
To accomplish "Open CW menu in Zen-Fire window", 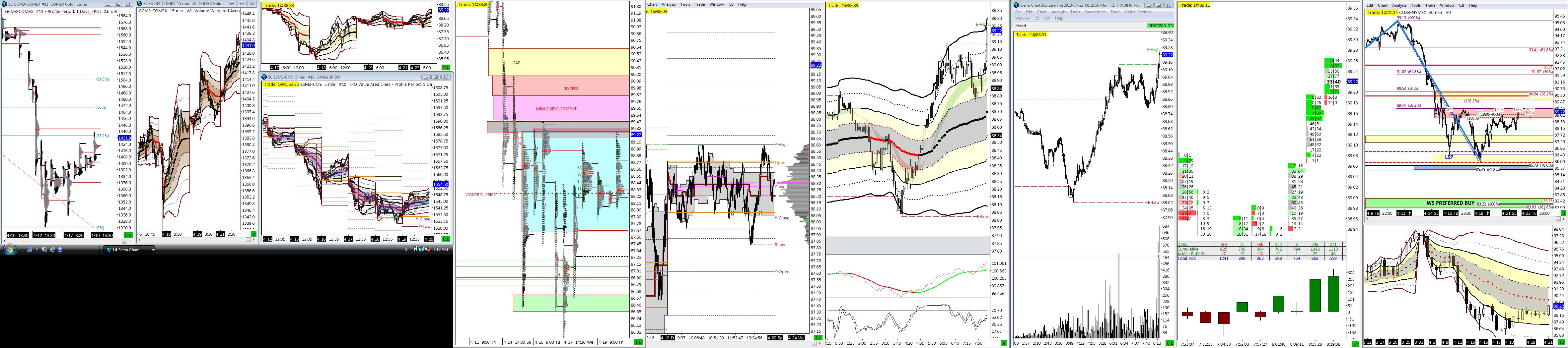I will [x=1047, y=18].
